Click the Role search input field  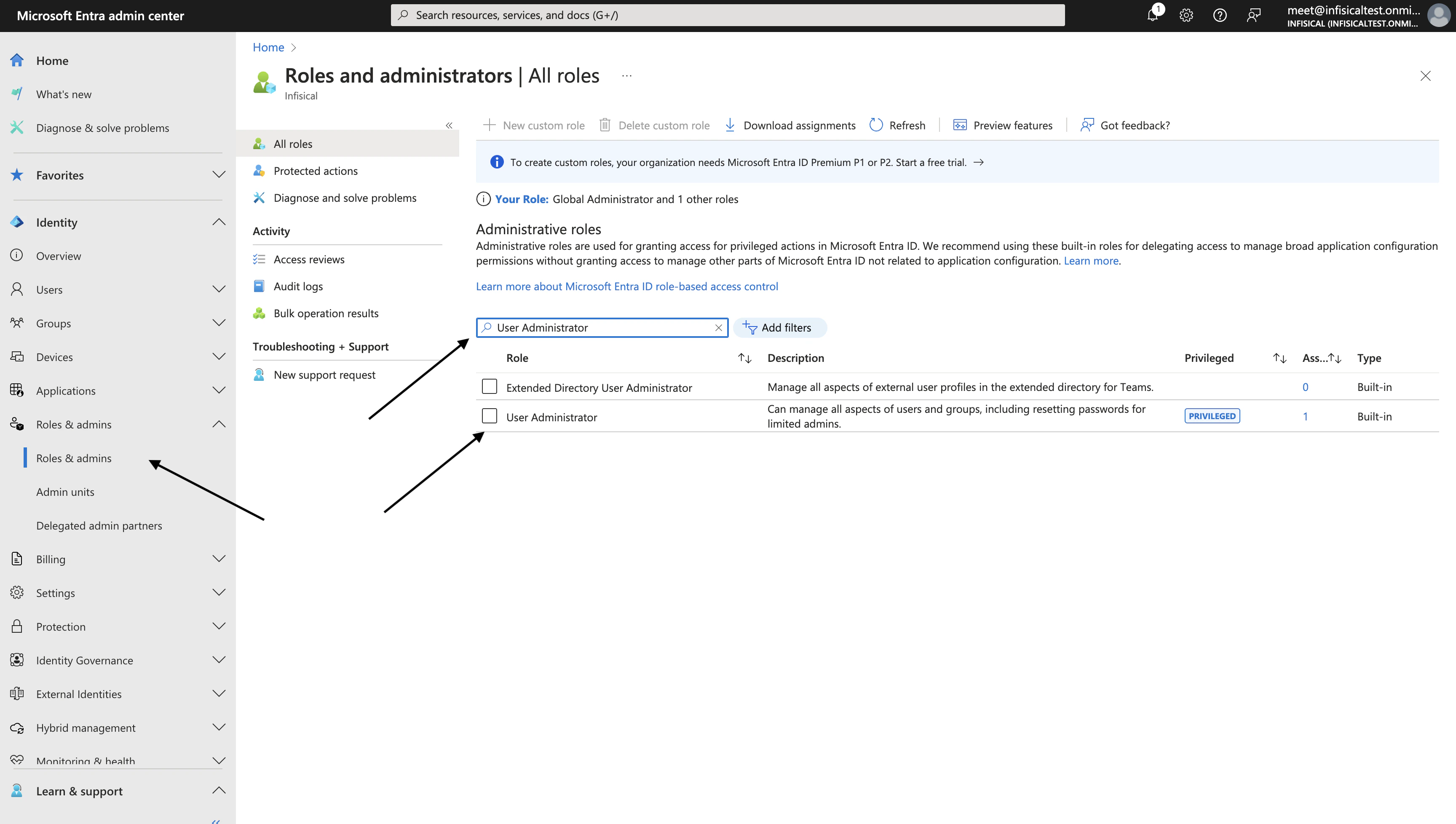[602, 328]
